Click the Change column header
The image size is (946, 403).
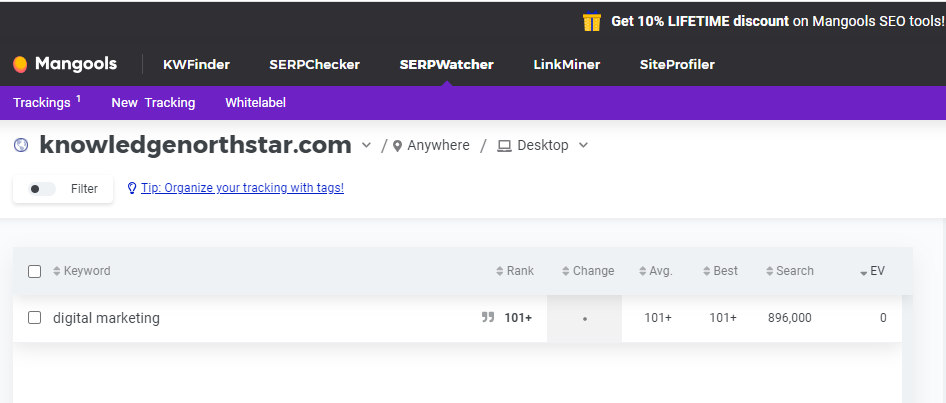(x=594, y=271)
